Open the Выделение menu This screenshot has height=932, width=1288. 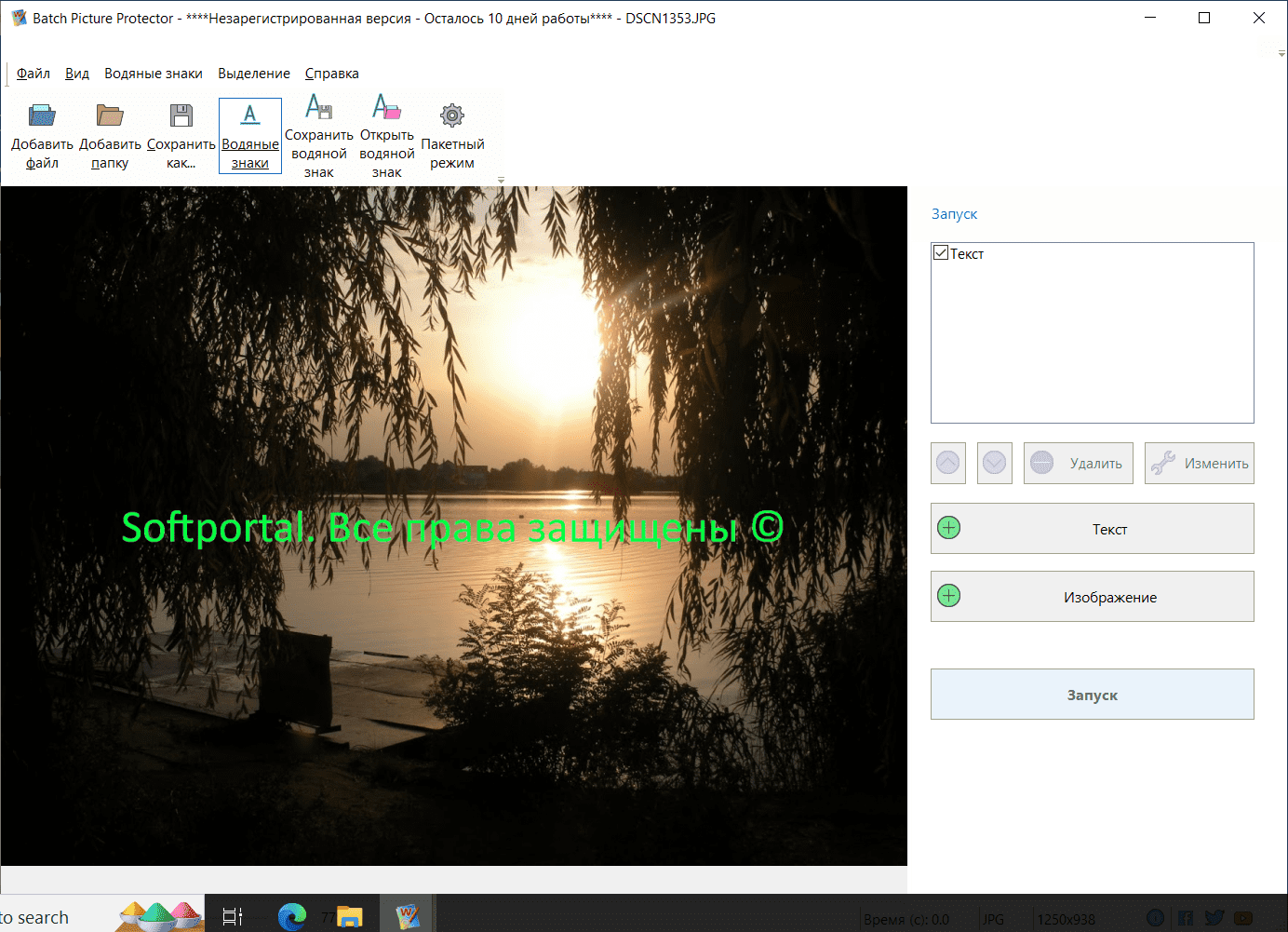click(254, 74)
